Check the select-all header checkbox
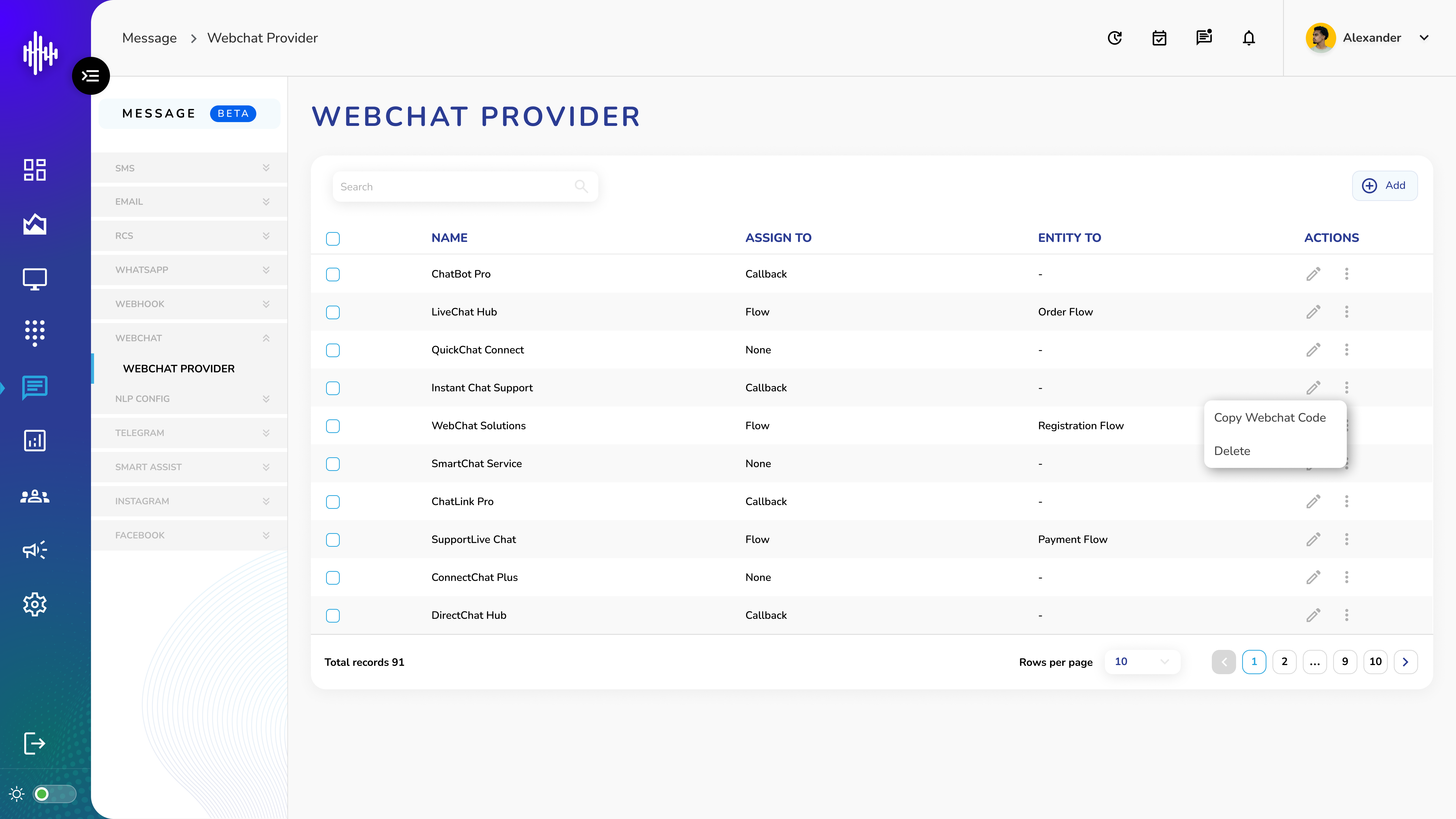The image size is (1456, 819). (x=333, y=239)
